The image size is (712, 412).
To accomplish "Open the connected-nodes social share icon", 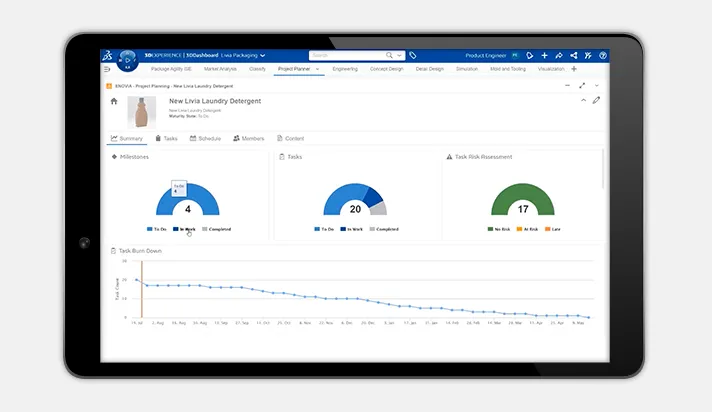I will [x=574, y=55].
